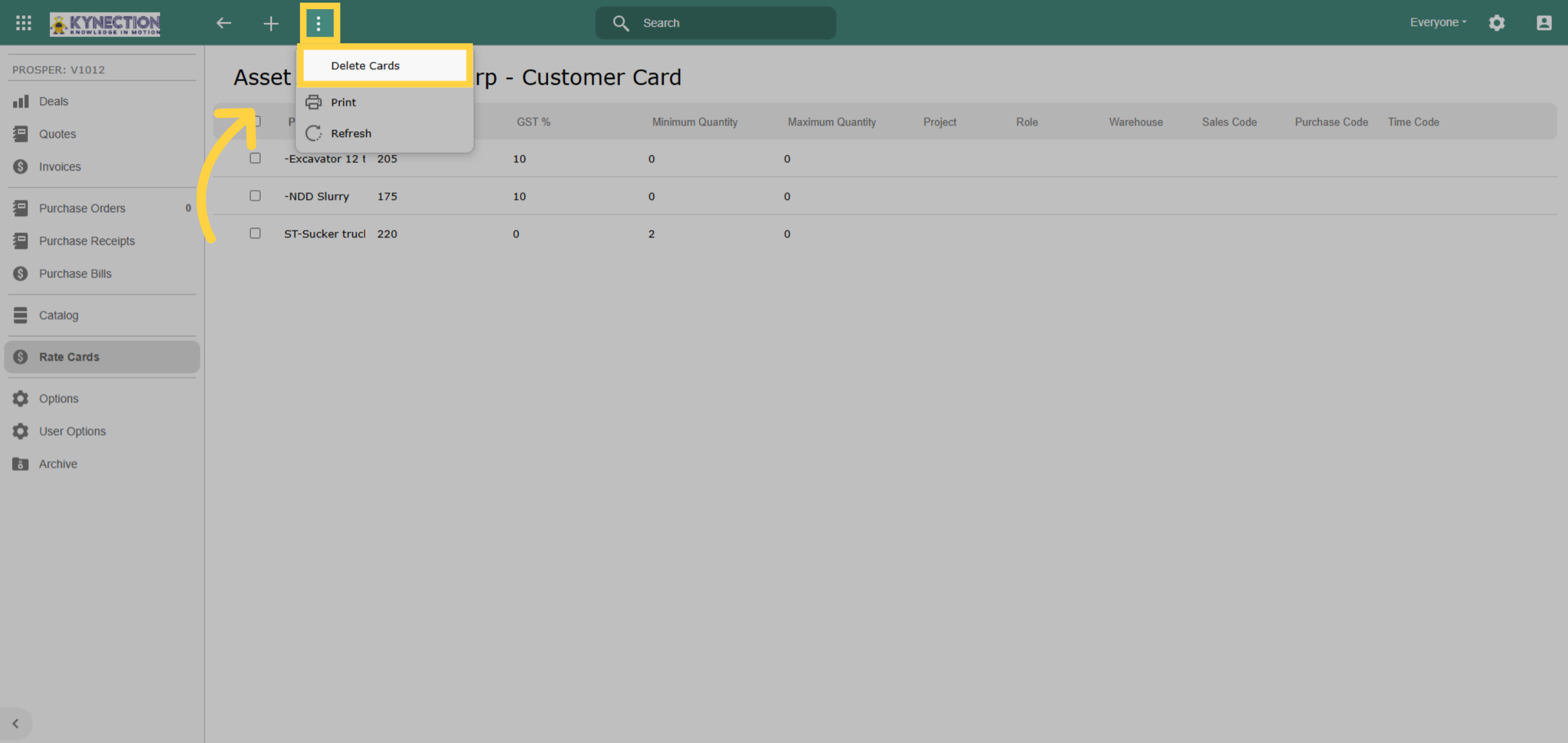The height and width of the screenshot is (743, 1568).
Task: Click the Warehouse column header
Action: click(1136, 122)
